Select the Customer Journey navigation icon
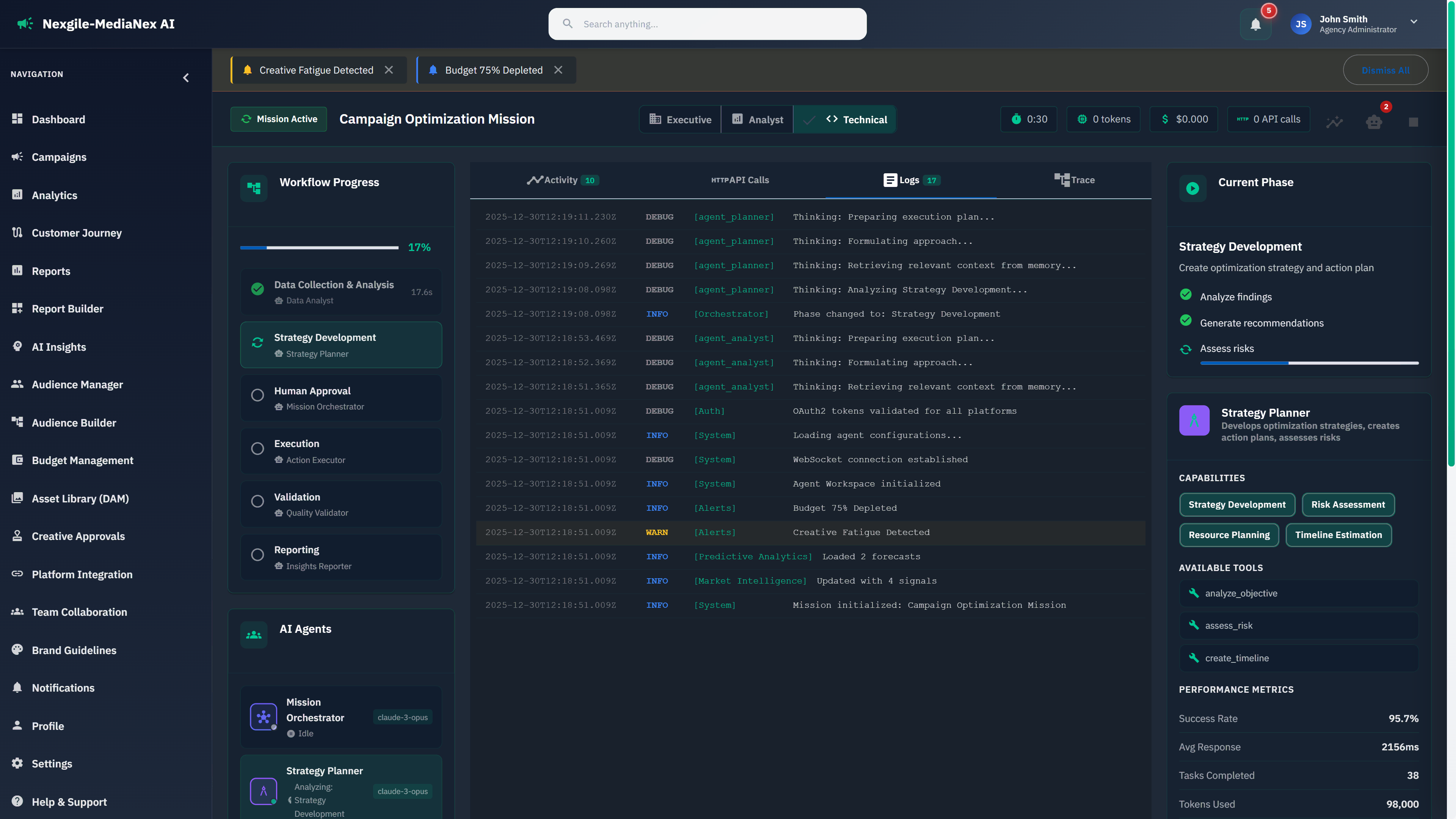Image resolution: width=1456 pixels, height=819 pixels. pos(17,232)
